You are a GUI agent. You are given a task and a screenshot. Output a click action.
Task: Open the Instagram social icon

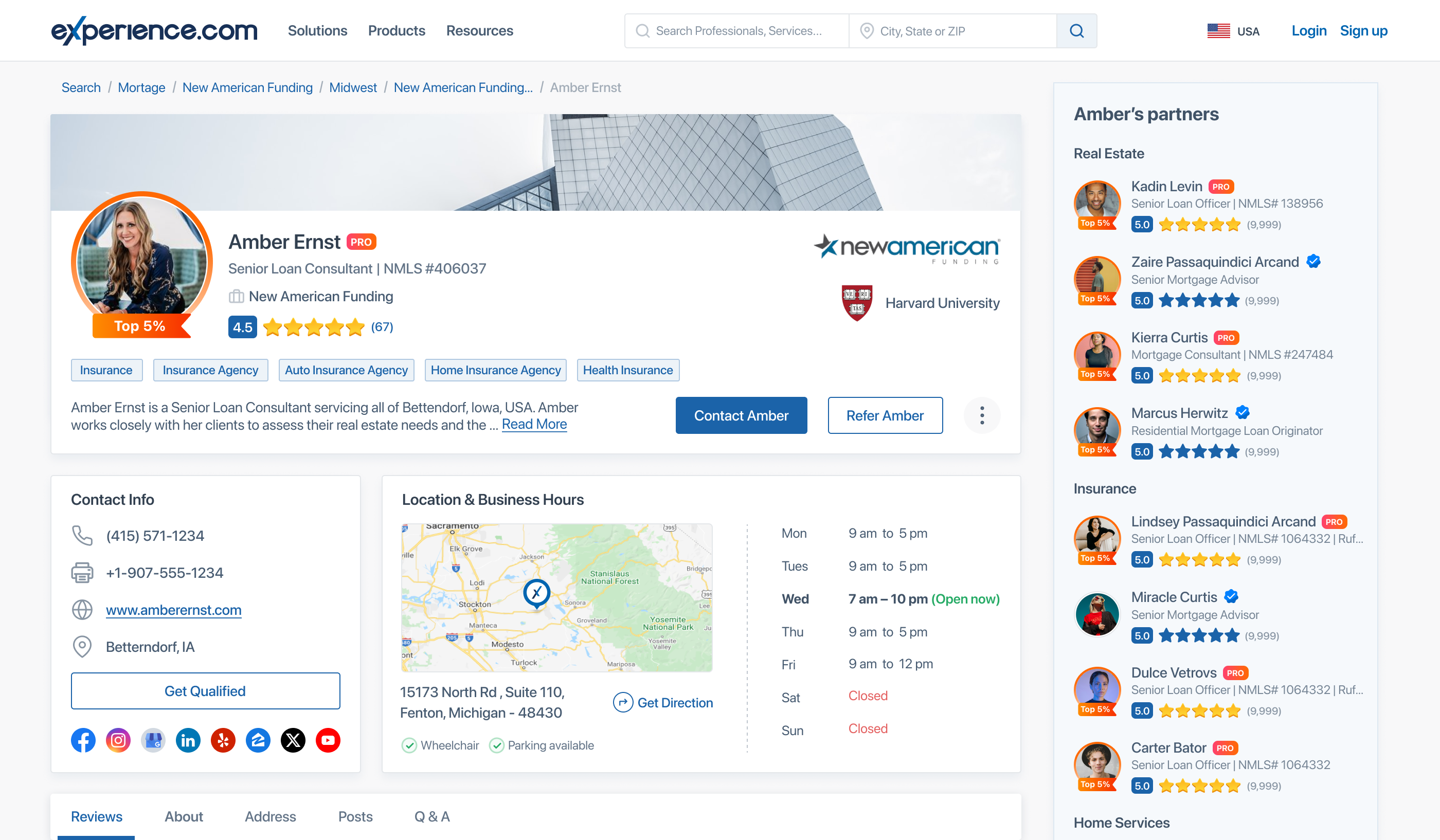click(118, 741)
